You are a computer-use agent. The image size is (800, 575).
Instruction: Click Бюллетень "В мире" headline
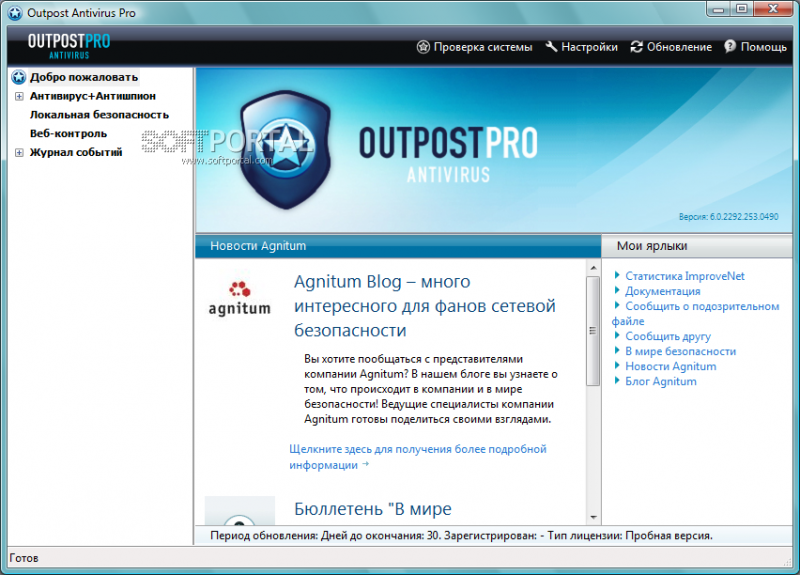tap(373, 509)
